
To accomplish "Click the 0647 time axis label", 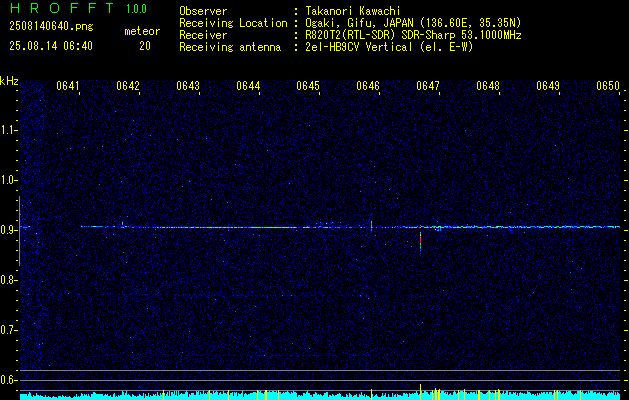I will pyautogui.click(x=428, y=86).
